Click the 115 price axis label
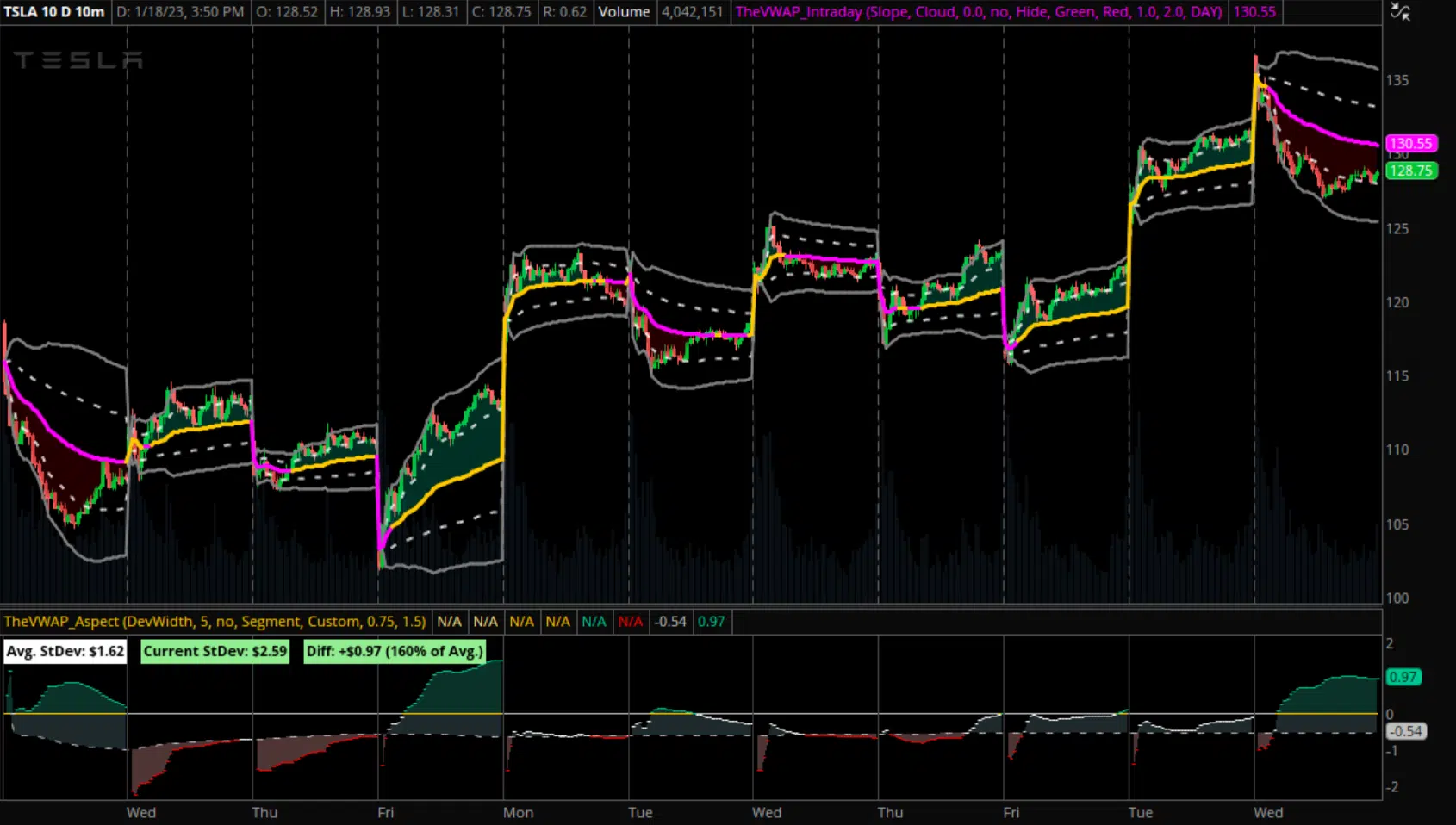Screen dimensions: 1456x825 (x=1397, y=375)
